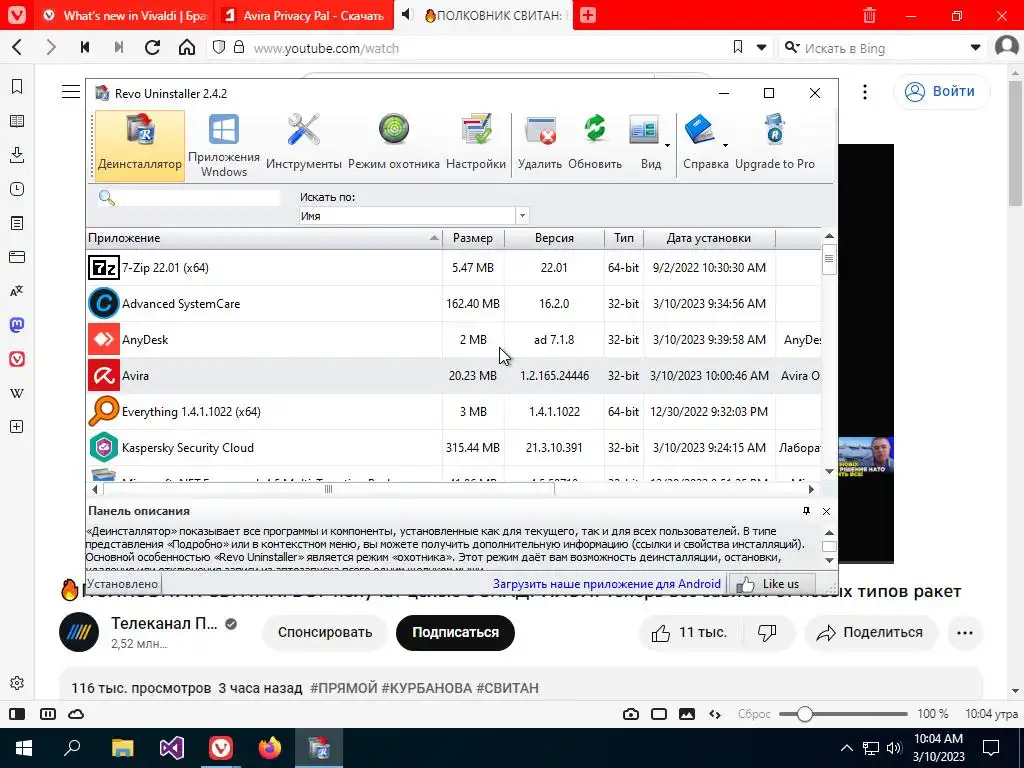
Task: Select the Avira application row
Action: coord(453,376)
